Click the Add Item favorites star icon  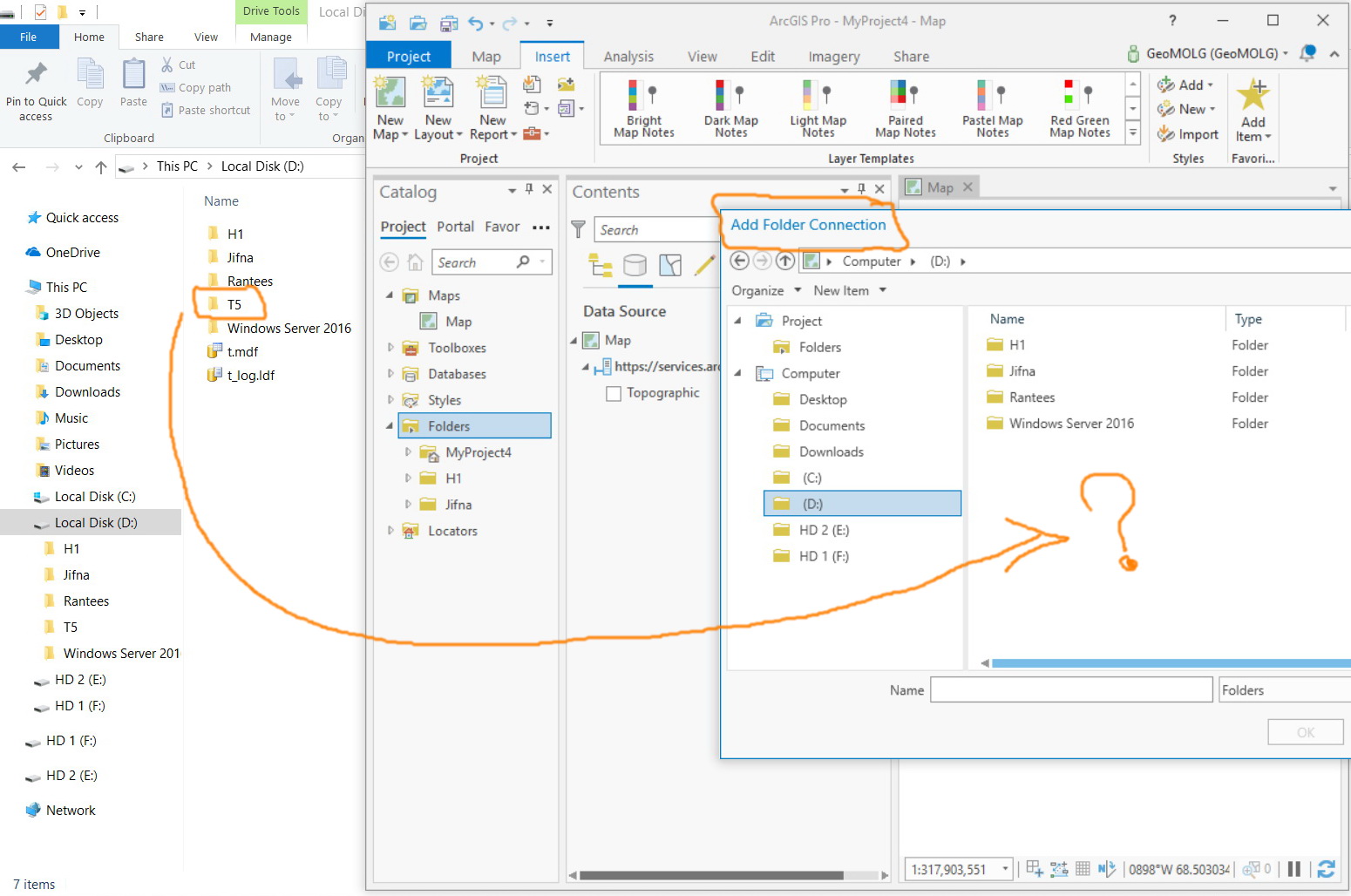click(1253, 94)
